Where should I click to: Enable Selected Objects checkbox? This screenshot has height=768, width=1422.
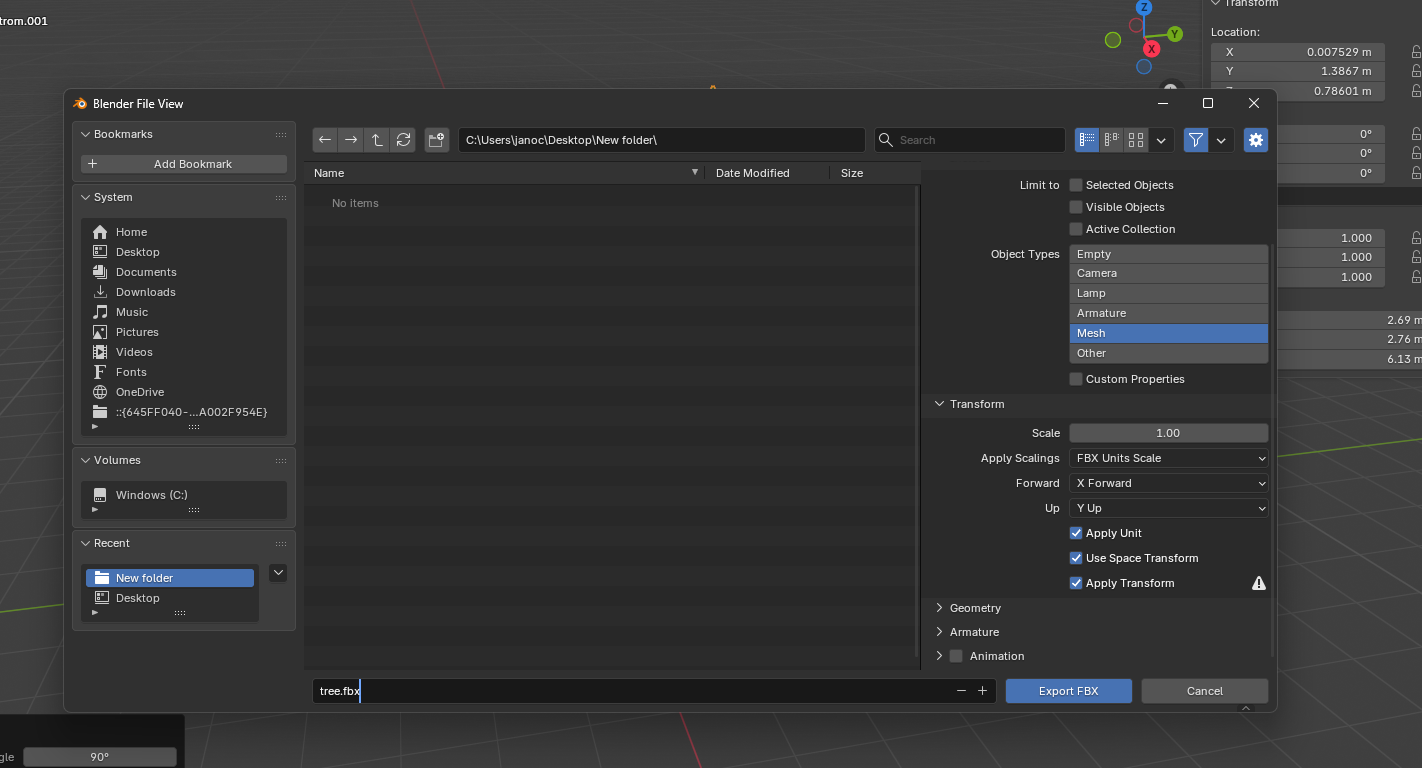pos(1076,185)
